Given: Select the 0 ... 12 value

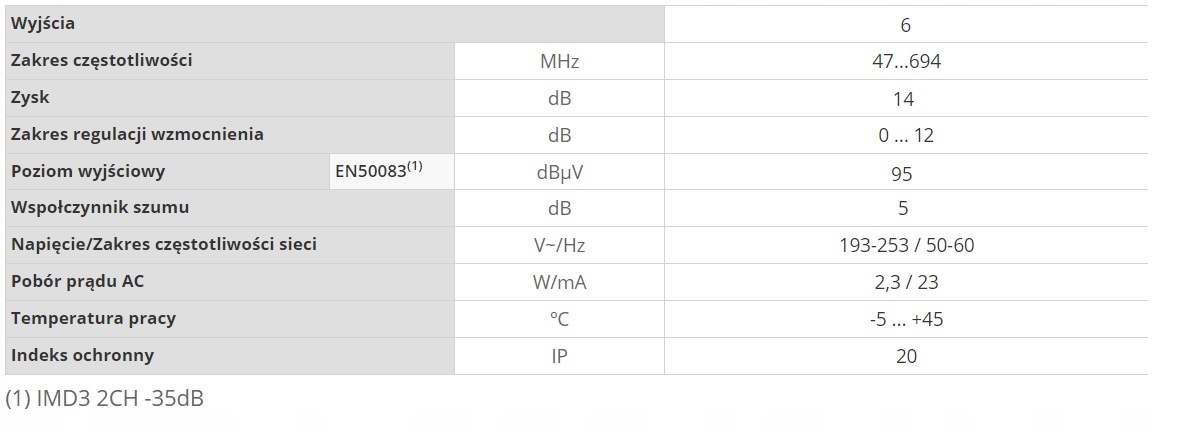Looking at the screenshot, I should click(x=905, y=136).
